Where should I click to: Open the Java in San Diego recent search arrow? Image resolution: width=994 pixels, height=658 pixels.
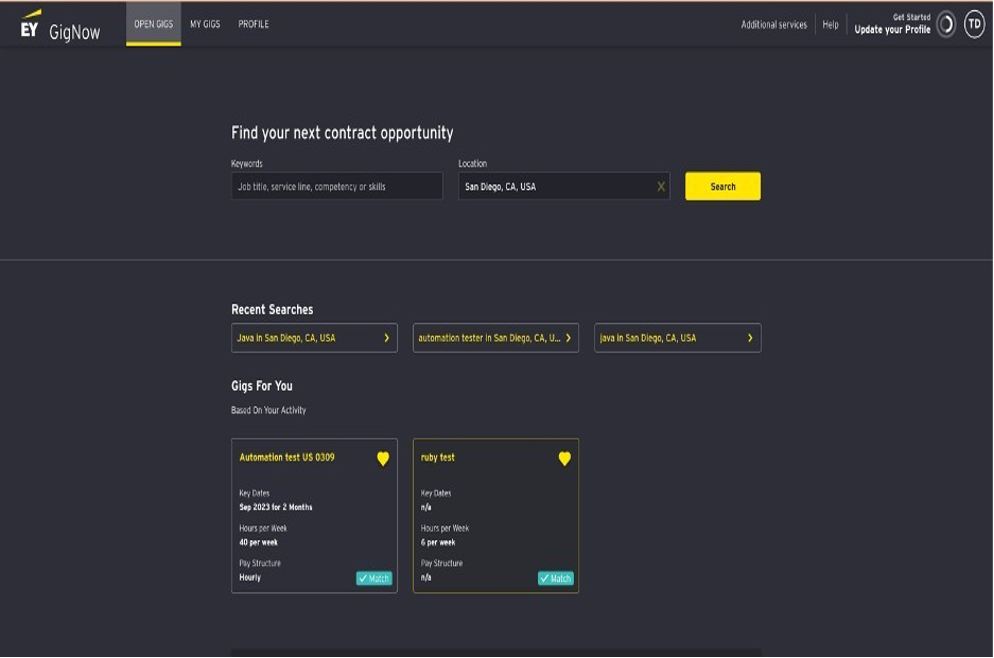click(386, 338)
